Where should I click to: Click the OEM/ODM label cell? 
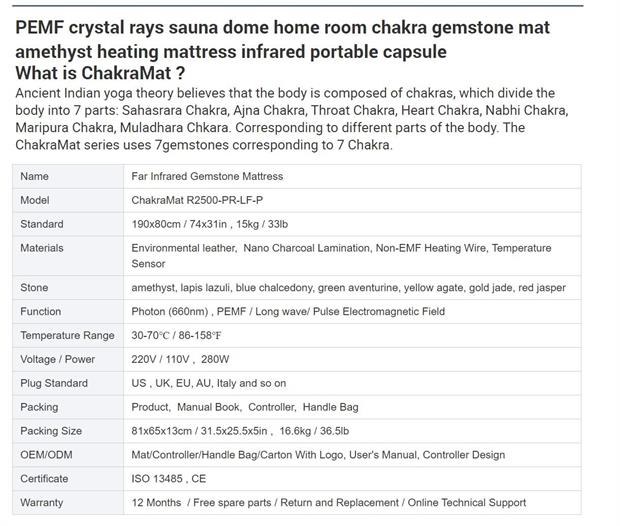(68, 455)
